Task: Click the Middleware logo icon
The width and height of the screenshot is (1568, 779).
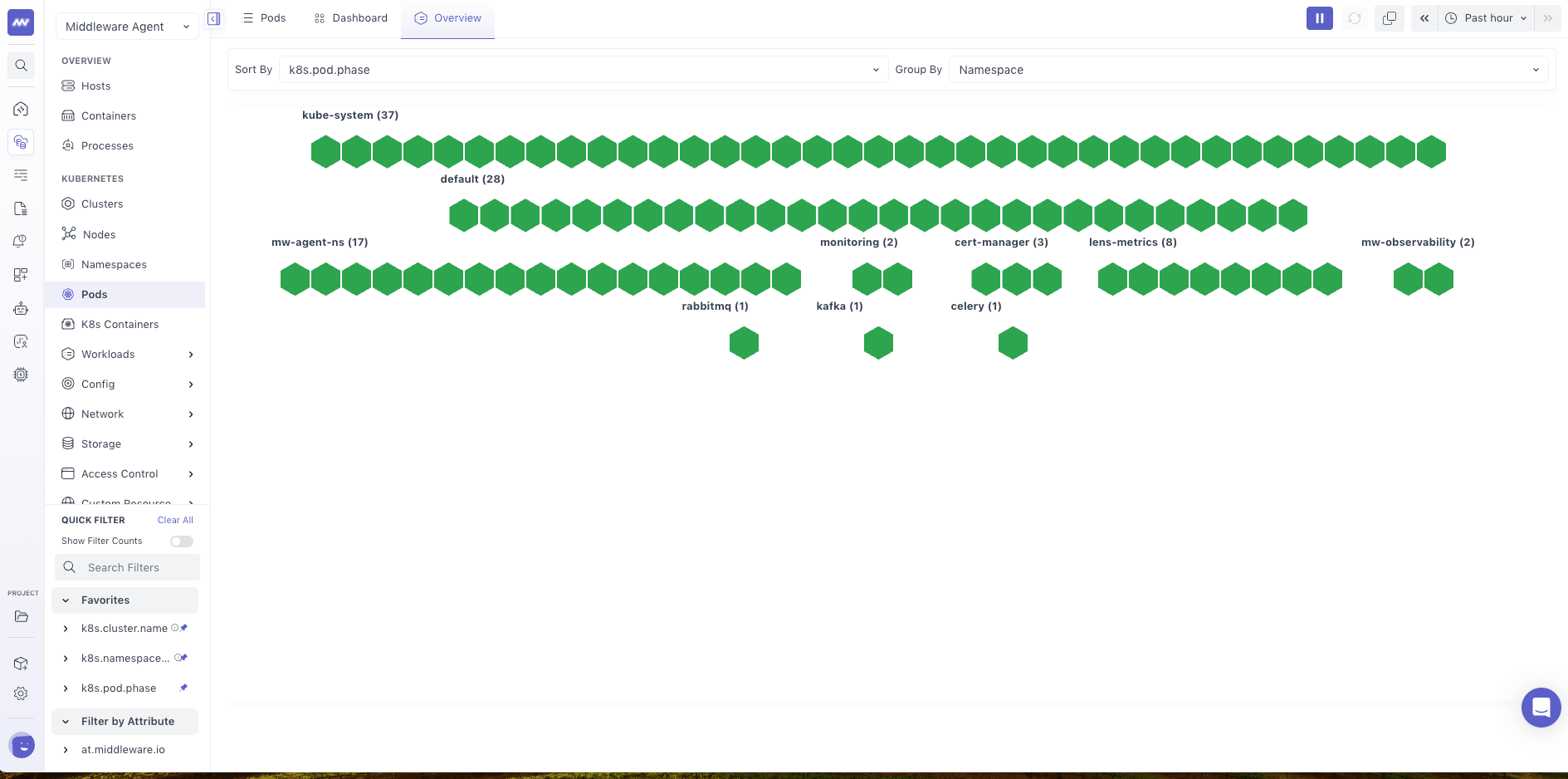Action: coord(21,22)
